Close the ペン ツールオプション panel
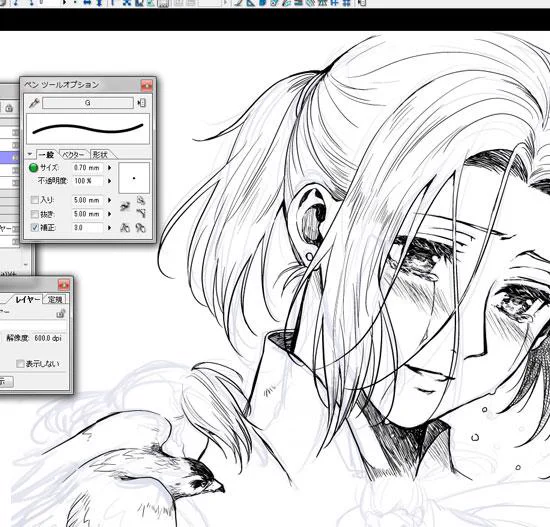Viewport: 550px width, 527px height. coord(147,85)
